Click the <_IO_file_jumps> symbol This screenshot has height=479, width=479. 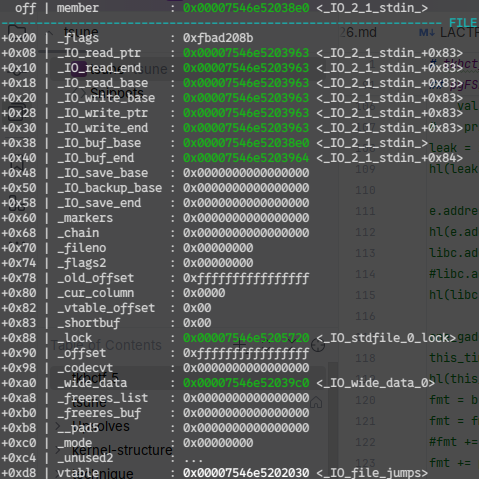(372, 473)
